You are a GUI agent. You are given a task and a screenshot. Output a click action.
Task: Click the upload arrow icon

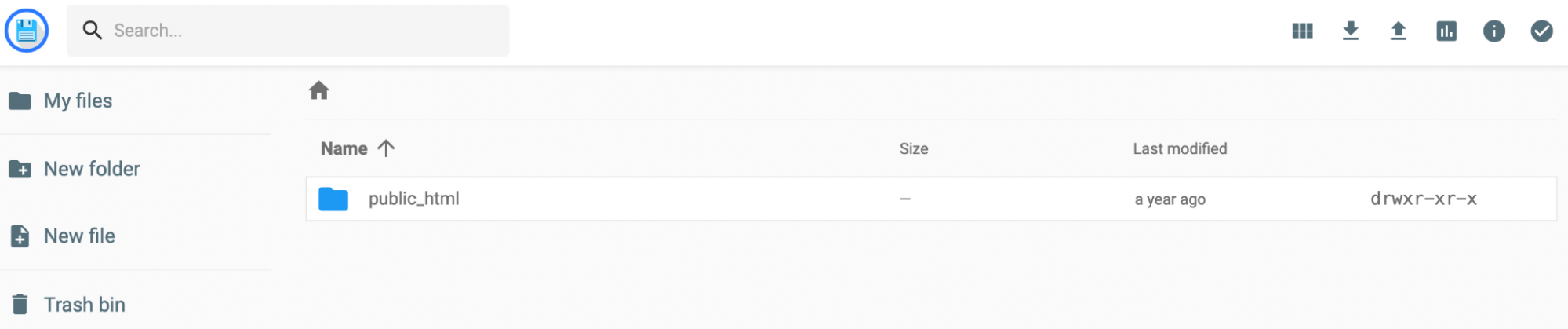(1398, 31)
